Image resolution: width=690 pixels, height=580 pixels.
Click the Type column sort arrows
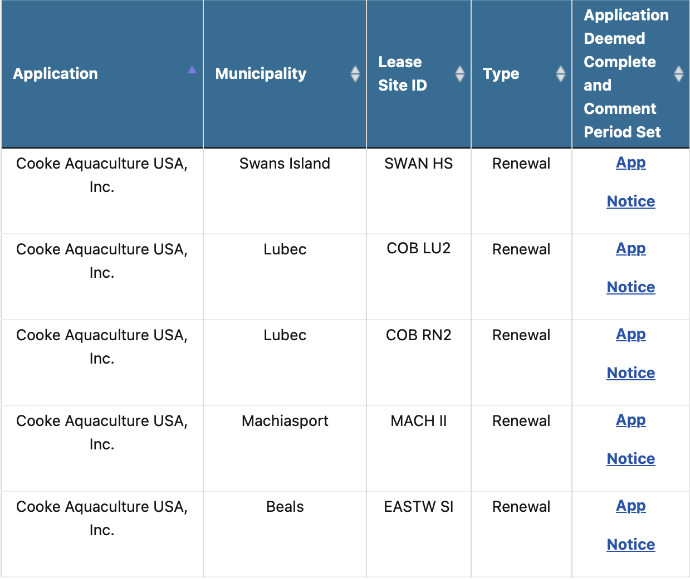pyautogui.click(x=561, y=74)
